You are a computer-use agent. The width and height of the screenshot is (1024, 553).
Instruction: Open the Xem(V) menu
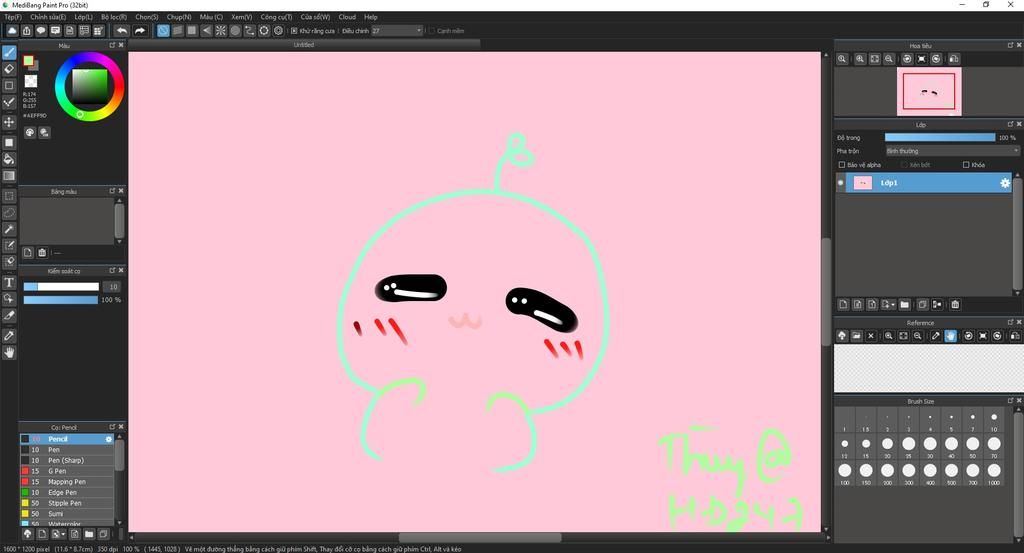tap(241, 17)
